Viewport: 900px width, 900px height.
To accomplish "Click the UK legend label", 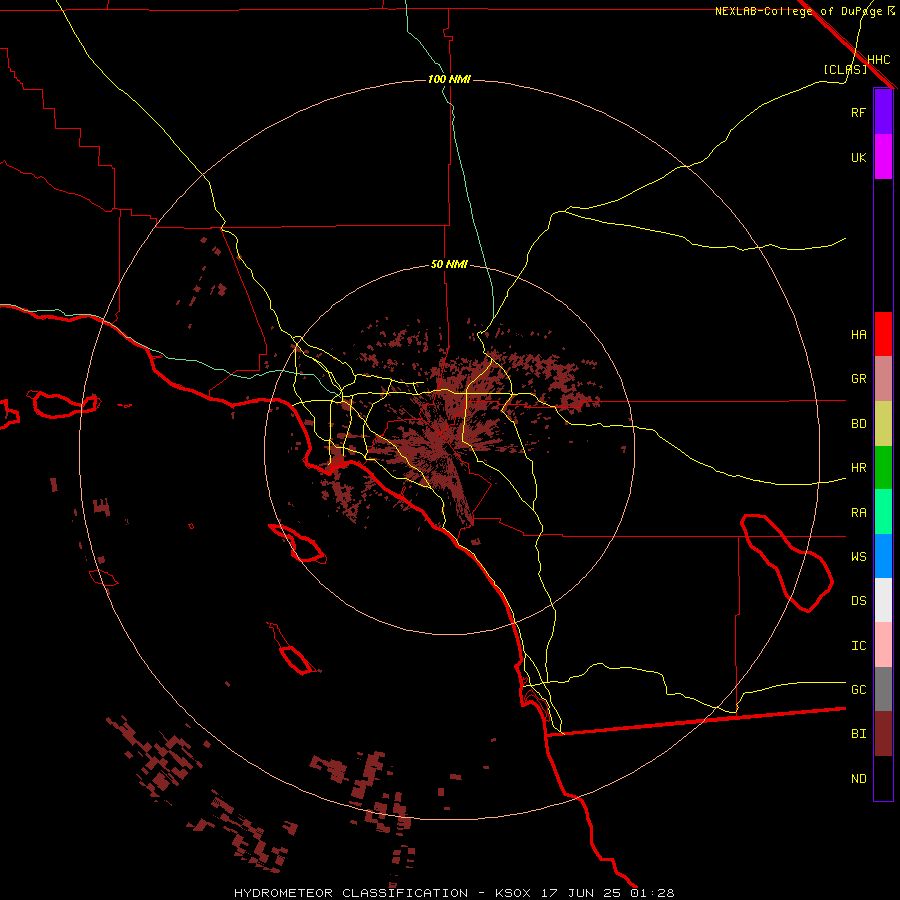I will 858,157.
